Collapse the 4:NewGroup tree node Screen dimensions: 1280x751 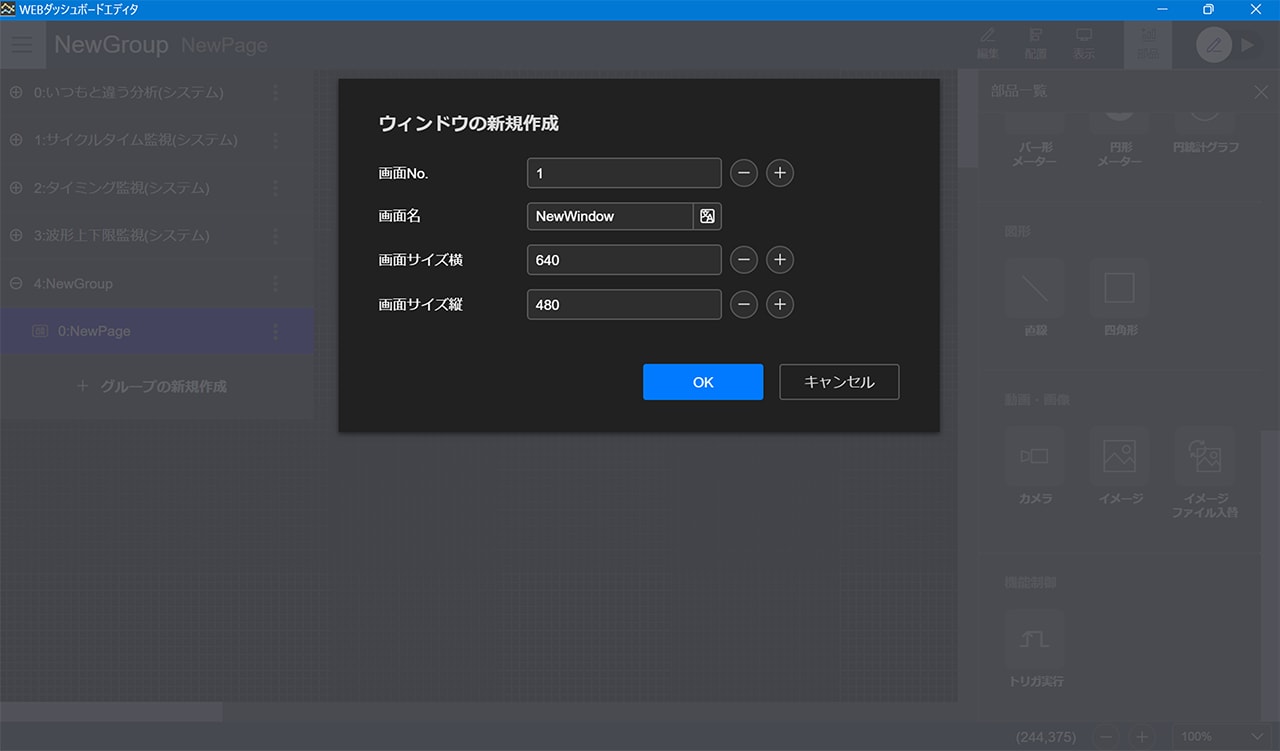pyautogui.click(x=16, y=284)
